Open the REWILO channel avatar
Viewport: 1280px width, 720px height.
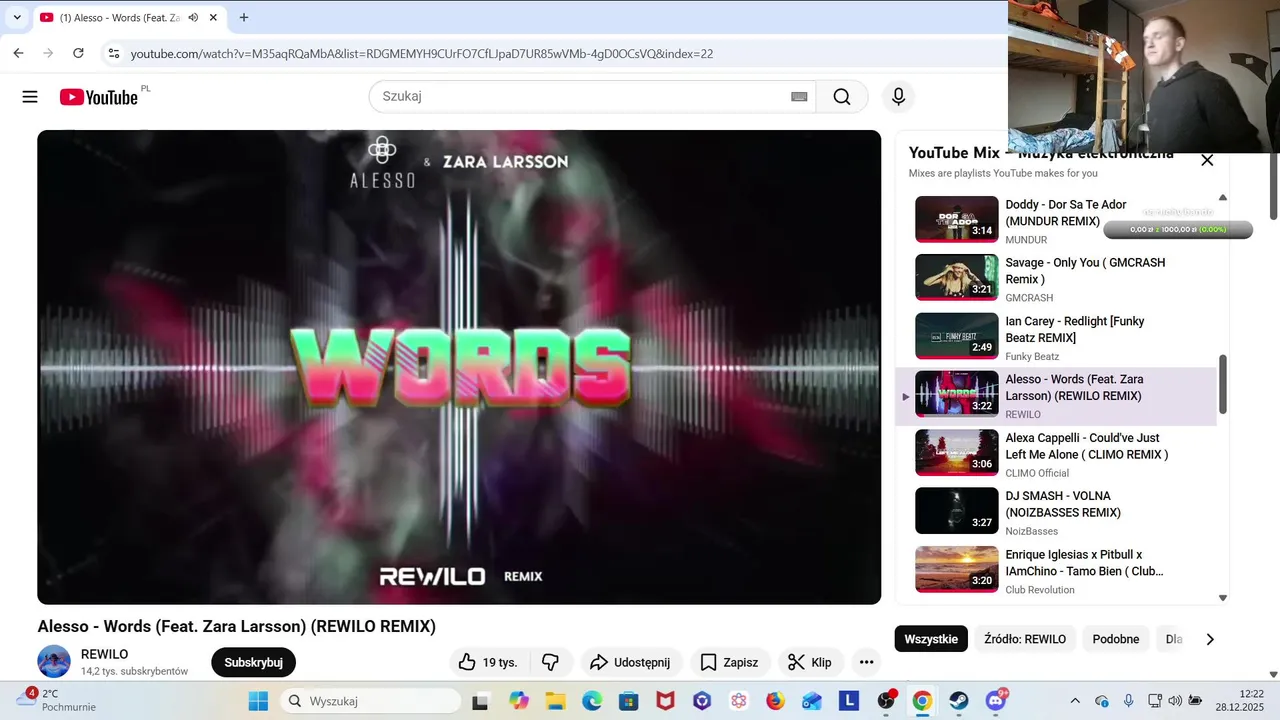tap(54, 662)
